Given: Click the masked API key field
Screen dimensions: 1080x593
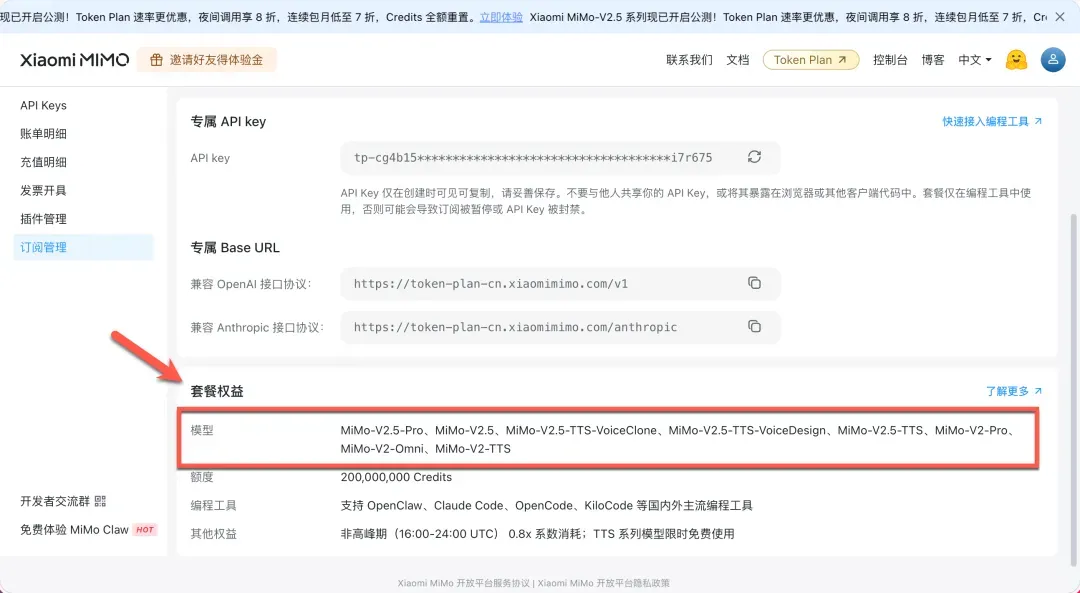Looking at the screenshot, I should pyautogui.click(x=560, y=158).
